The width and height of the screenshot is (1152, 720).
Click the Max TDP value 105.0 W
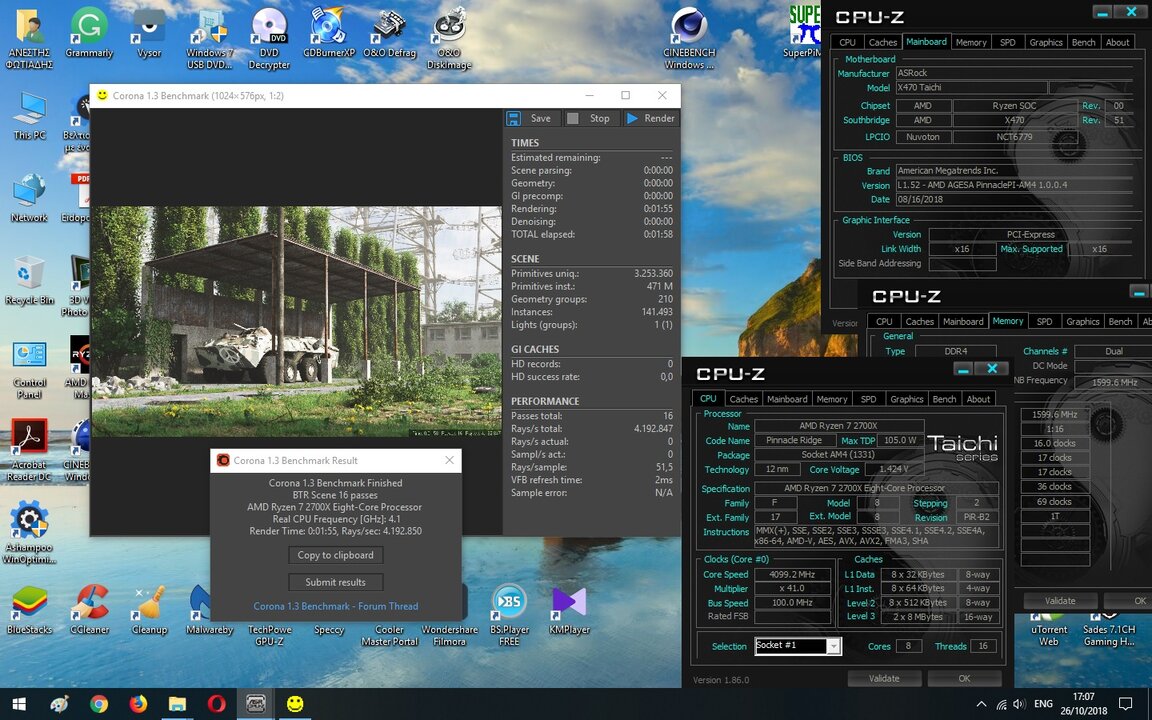click(901, 440)
